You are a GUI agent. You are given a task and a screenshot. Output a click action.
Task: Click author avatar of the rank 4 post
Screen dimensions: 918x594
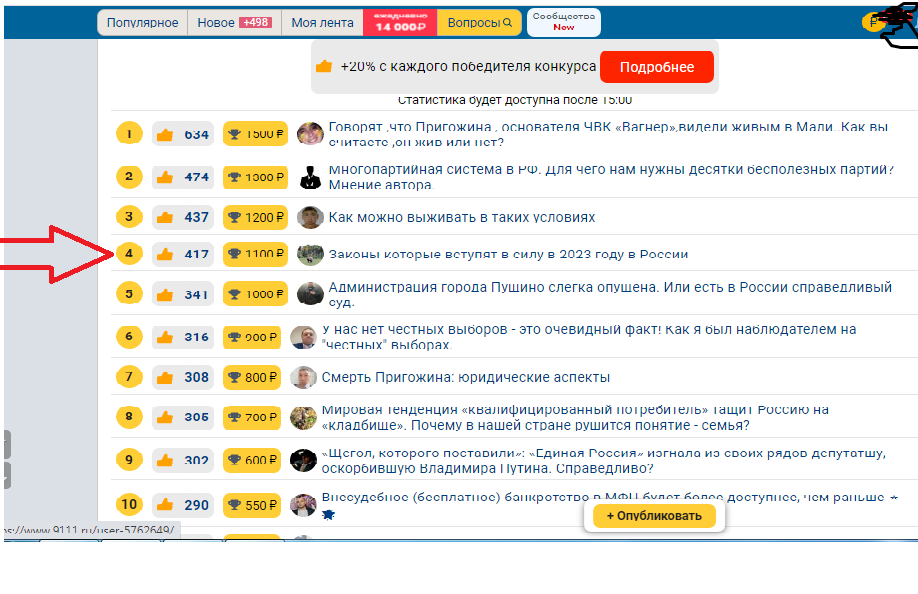coord(311,254)
